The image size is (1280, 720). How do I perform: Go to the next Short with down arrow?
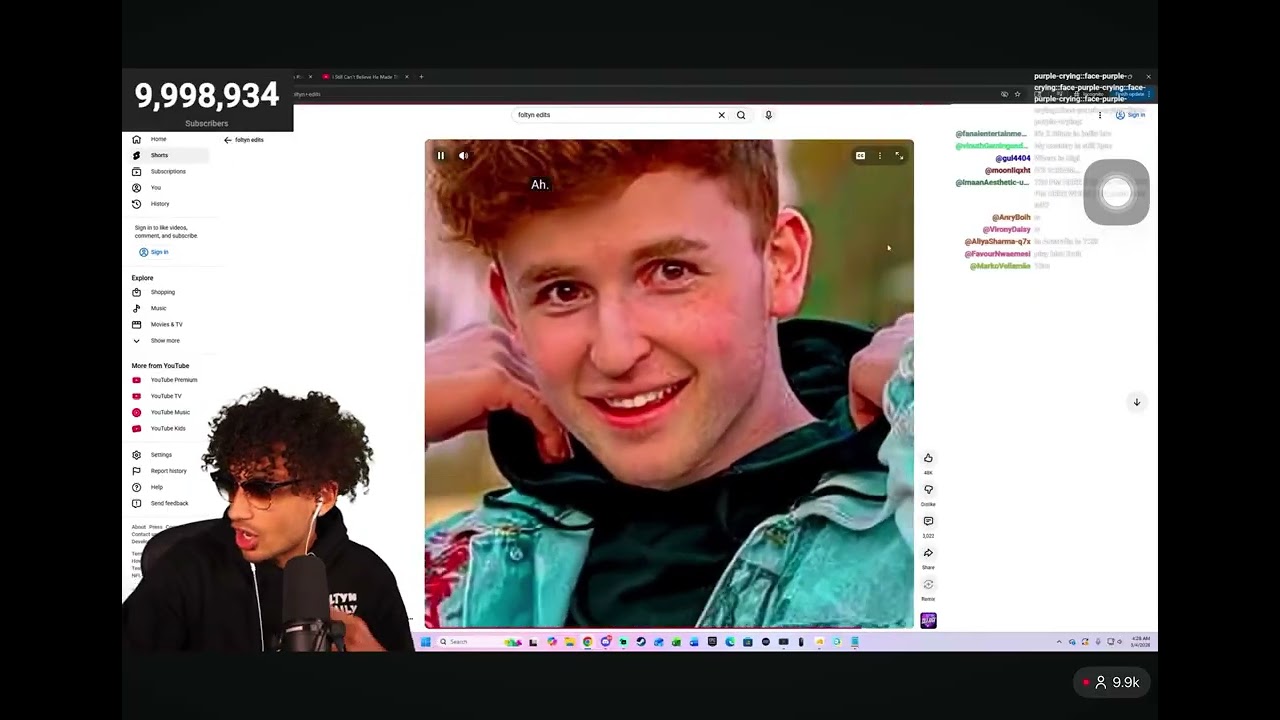pos(1136,402)
